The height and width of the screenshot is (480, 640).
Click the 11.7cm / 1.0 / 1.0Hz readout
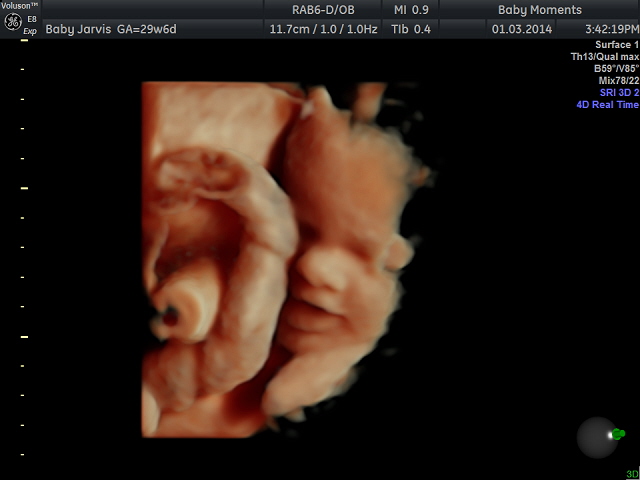323,29
